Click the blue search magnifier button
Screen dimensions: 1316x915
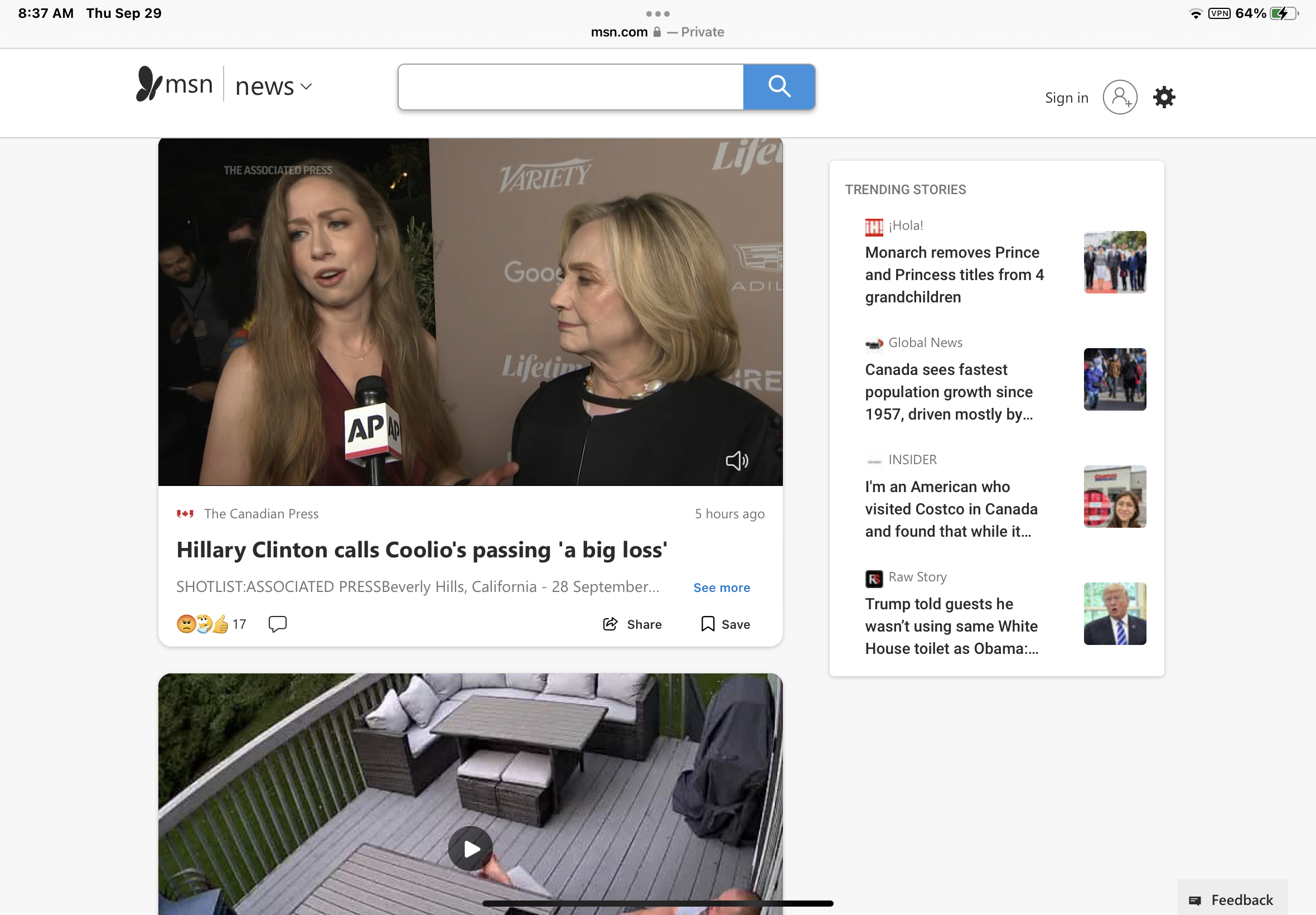tap(779, 87)
